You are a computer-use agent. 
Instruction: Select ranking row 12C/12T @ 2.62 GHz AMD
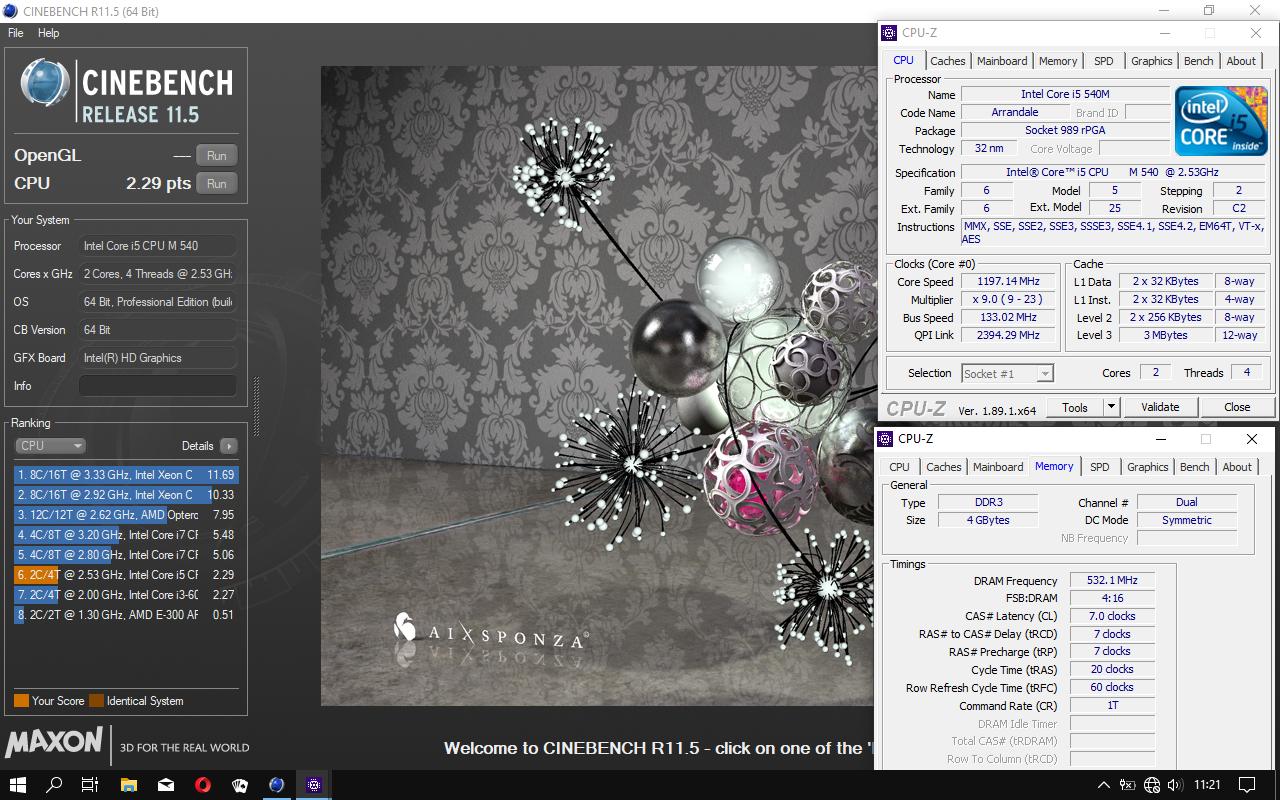(126, 515)
